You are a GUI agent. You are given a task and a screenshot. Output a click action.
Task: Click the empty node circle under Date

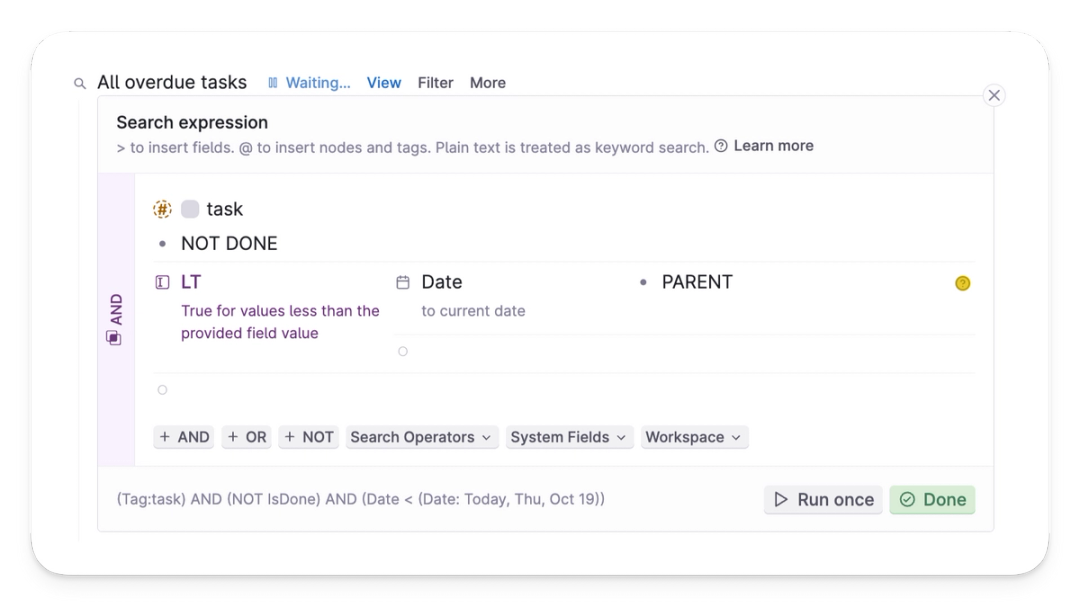click(403, 351)
